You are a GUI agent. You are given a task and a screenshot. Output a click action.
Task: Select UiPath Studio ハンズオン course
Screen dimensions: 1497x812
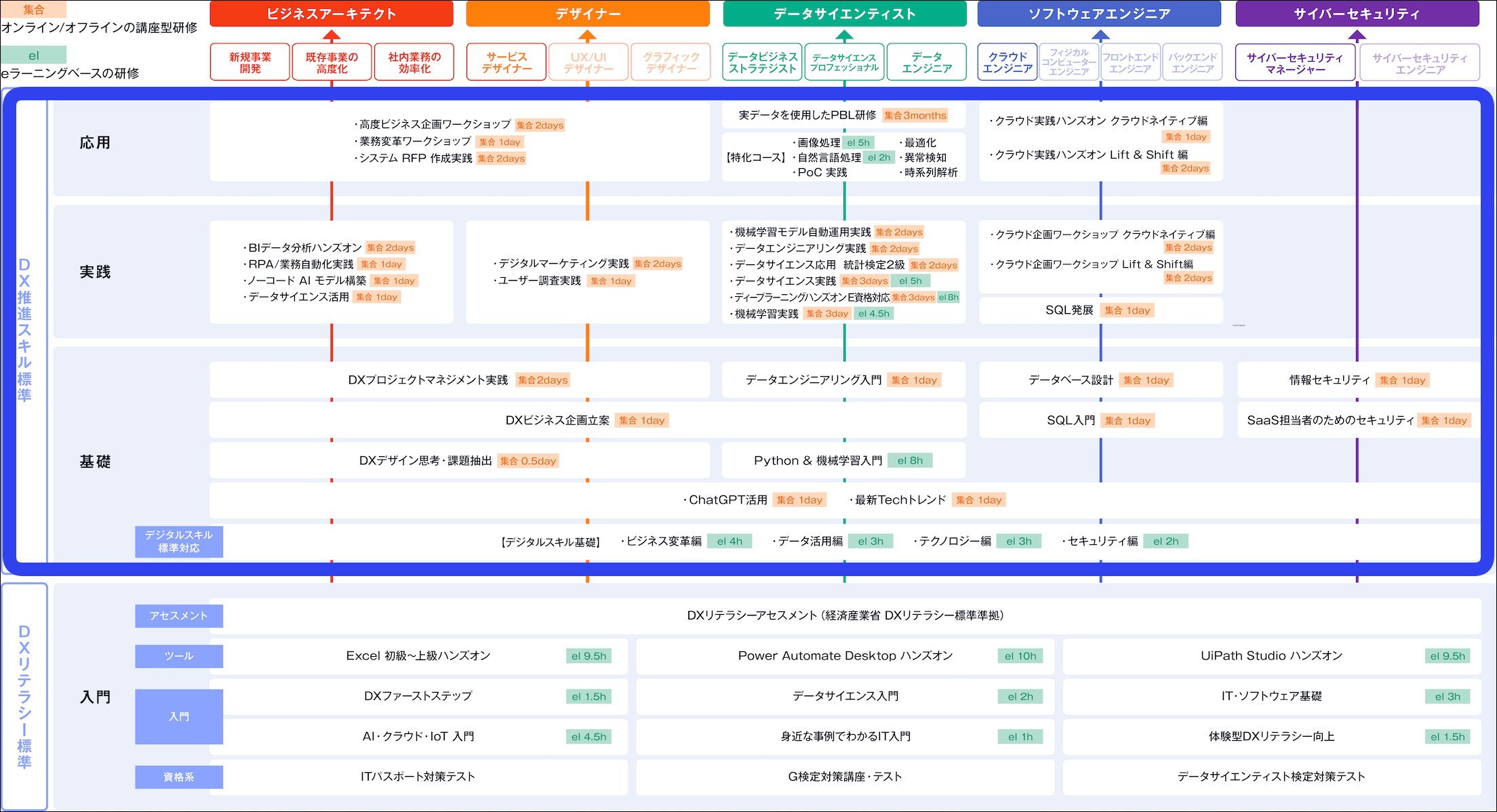click(x=1271, y=656)
